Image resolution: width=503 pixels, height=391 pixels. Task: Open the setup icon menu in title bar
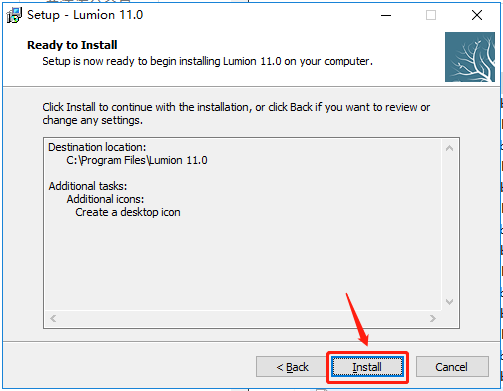pos(14,15)
